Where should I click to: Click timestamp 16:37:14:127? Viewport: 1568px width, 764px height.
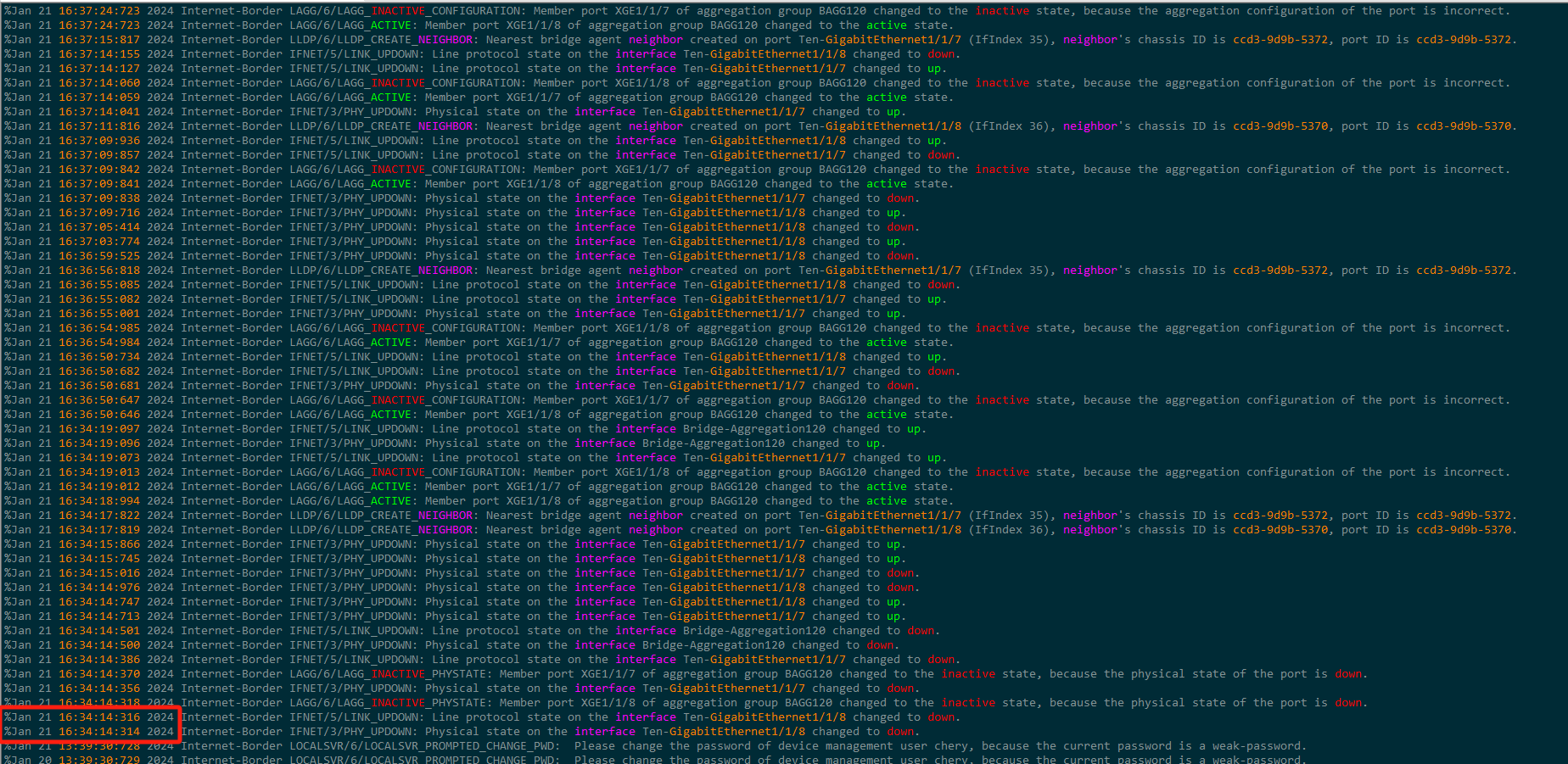click(99, 69)
